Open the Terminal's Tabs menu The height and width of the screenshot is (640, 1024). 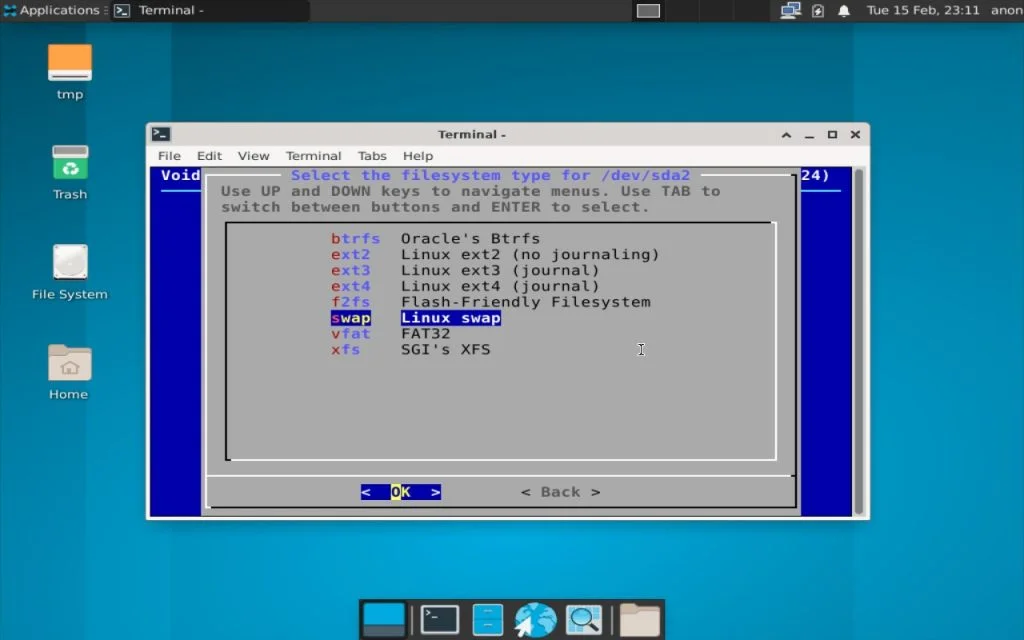coord(372,156)
